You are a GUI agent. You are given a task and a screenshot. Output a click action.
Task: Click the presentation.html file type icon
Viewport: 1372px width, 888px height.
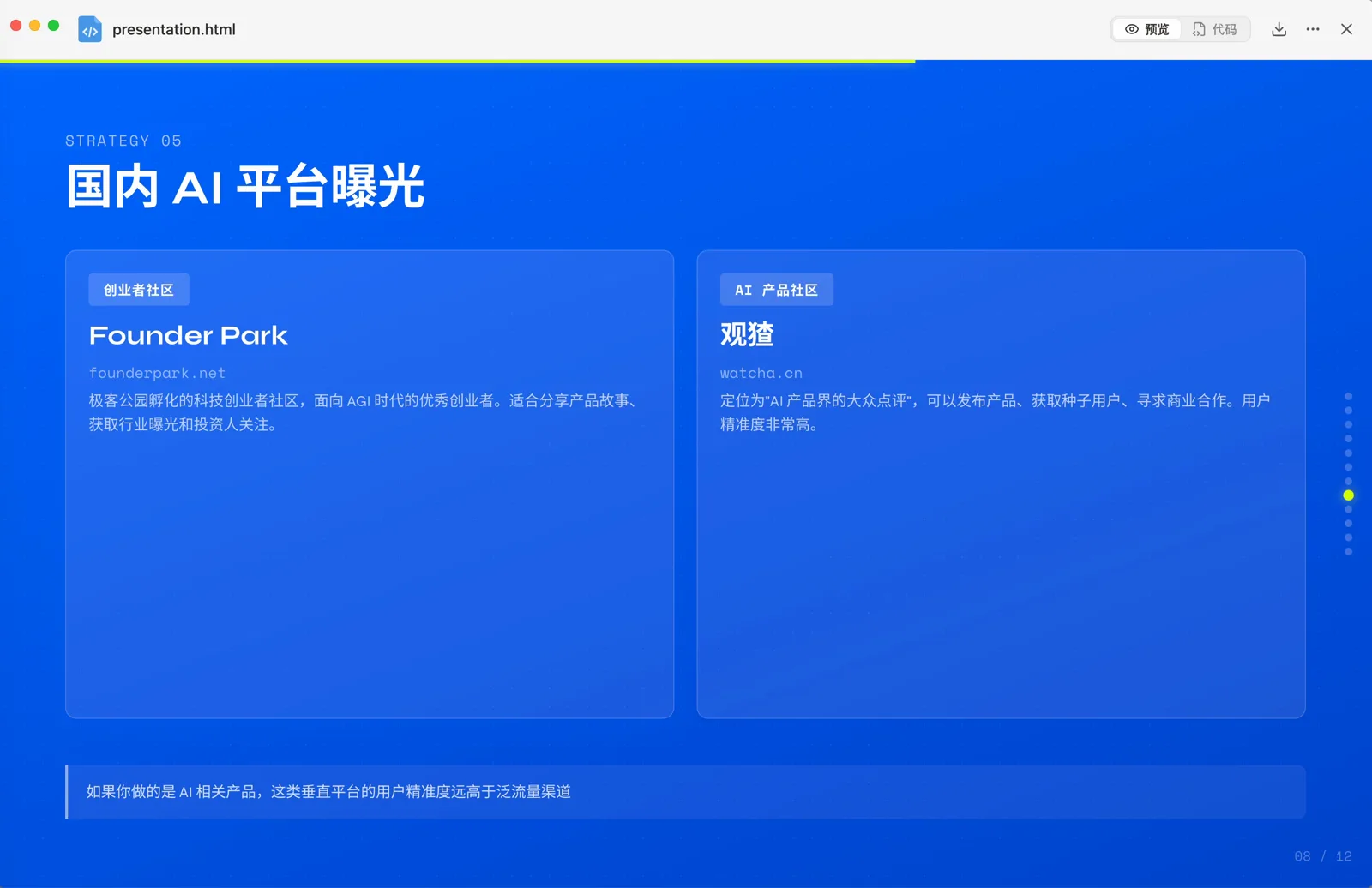[x=90, y=29]
